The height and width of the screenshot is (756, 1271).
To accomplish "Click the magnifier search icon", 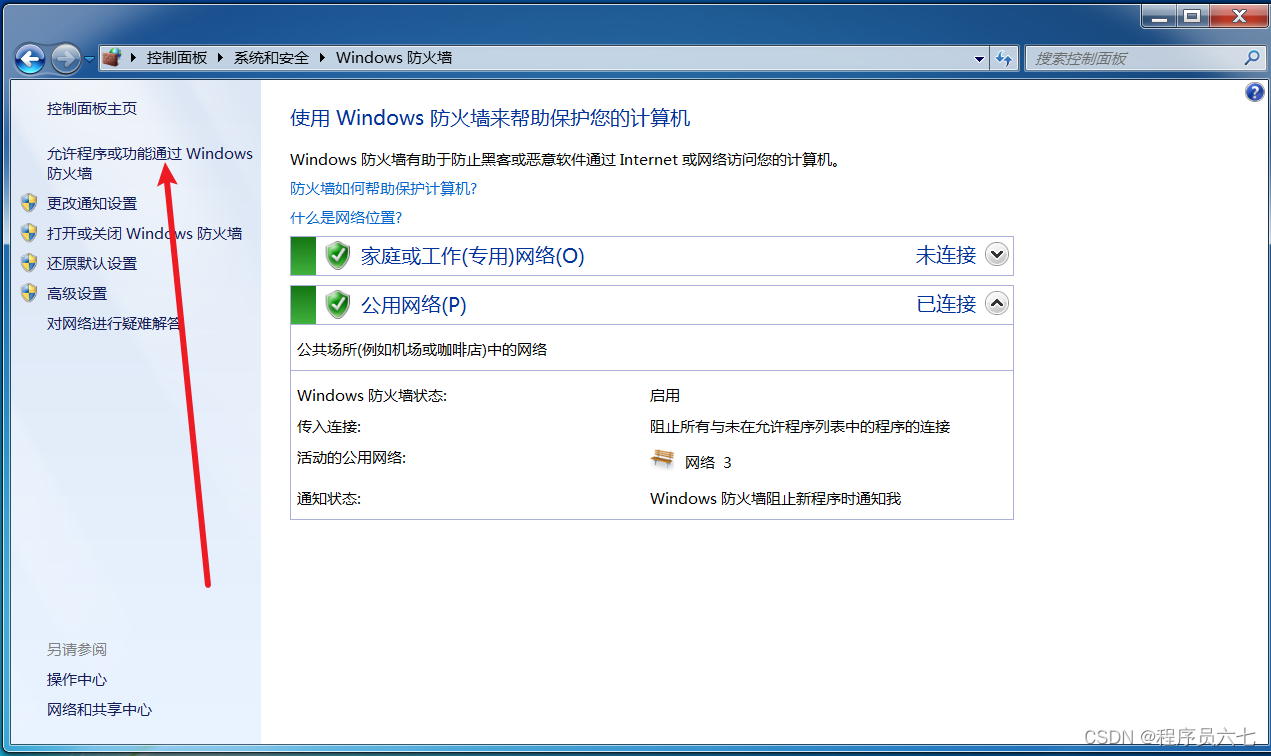I will [x=1252, y=58].
